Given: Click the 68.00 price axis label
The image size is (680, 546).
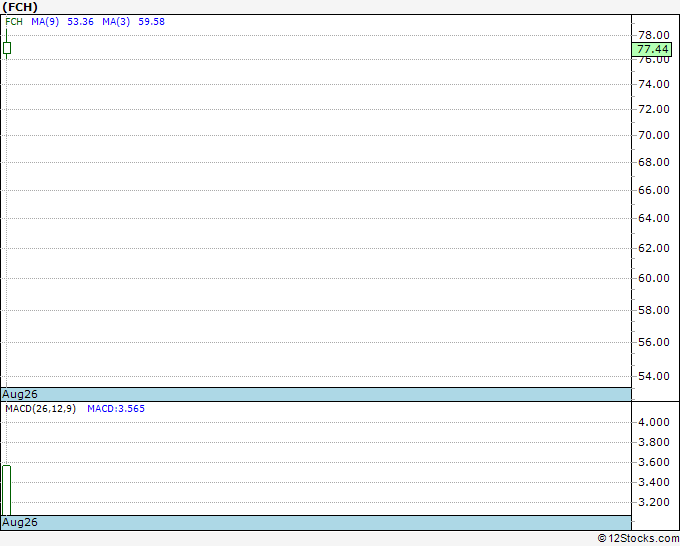Looking at the screenshot, I should click(x=654, y=162).
